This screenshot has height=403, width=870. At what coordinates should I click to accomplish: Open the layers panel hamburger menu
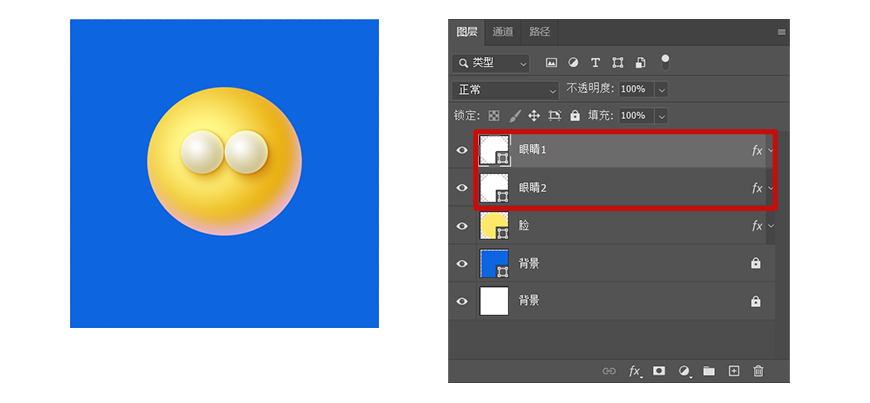tap(781, 32)
